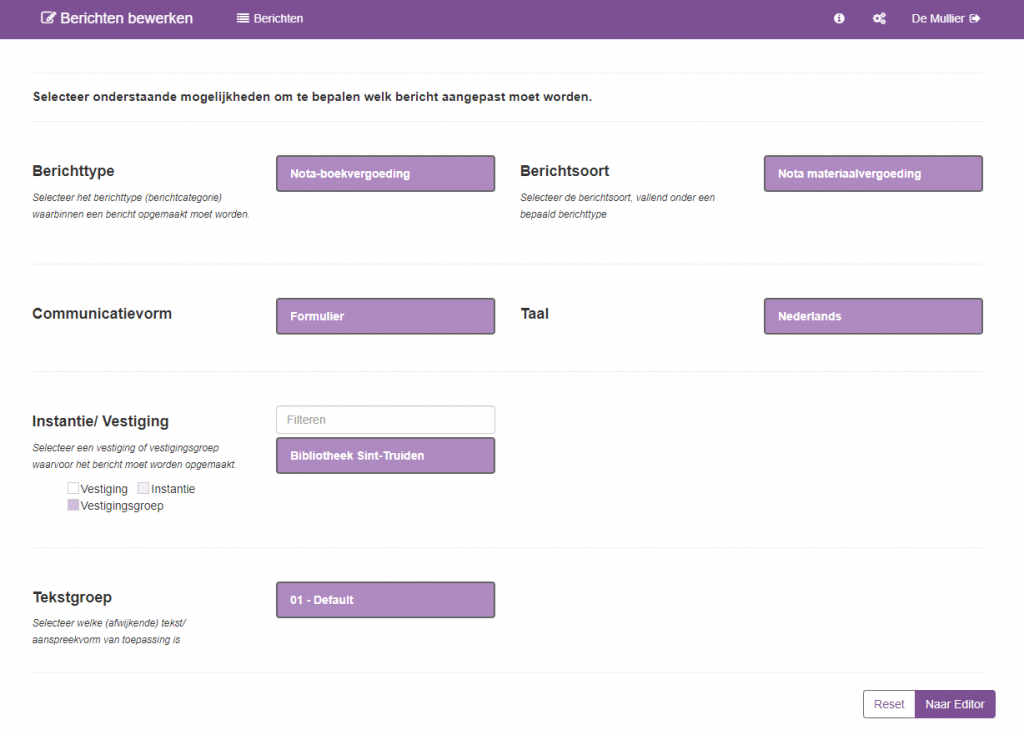
Task: Open the Nota materiaalvergoeding berichtsoort selector
Action: 872,174
